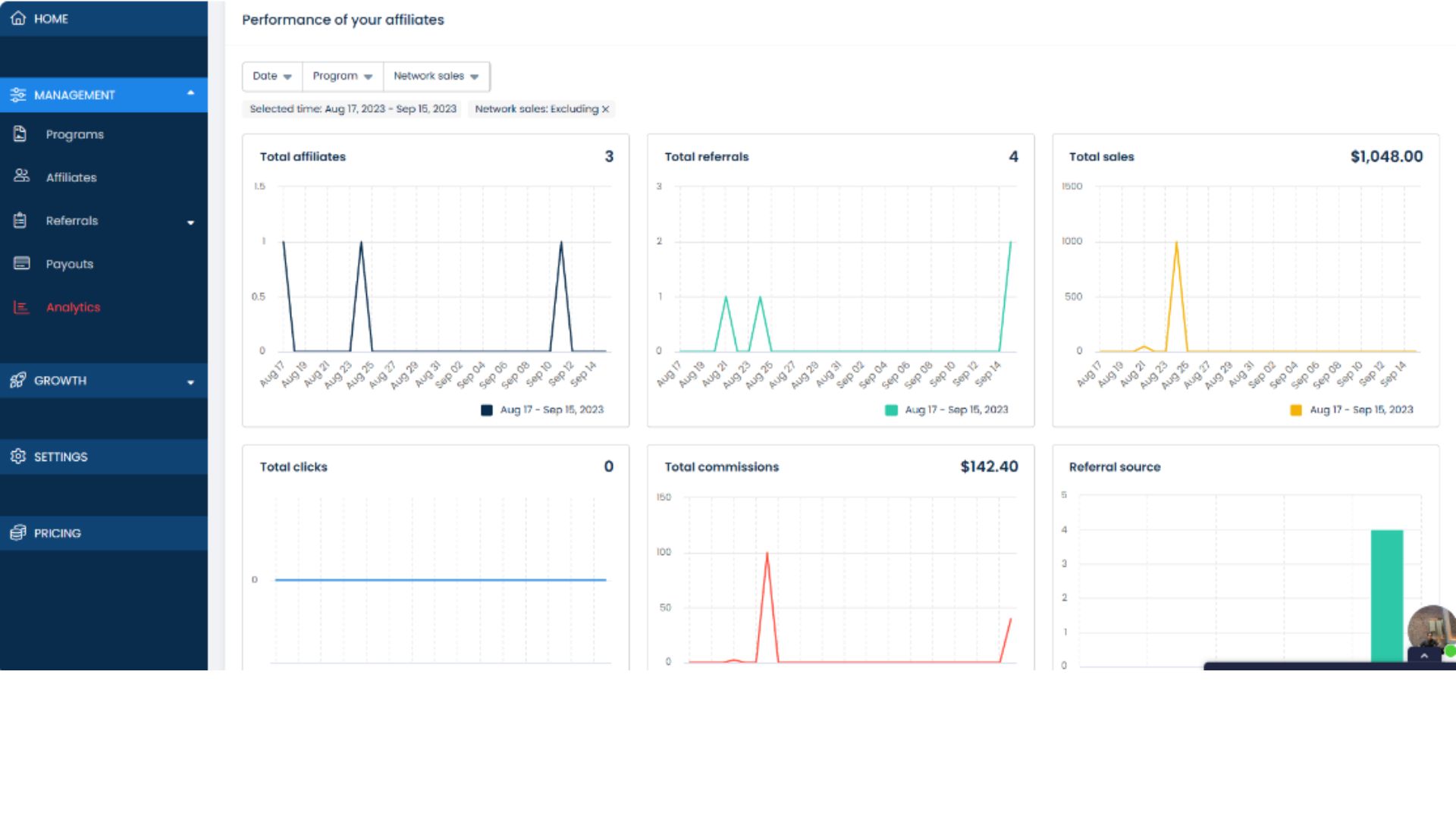The width and height of the screenshot is (1456, 819).
Task: Open the Program filter dropdown
Action: coord(343,77)
